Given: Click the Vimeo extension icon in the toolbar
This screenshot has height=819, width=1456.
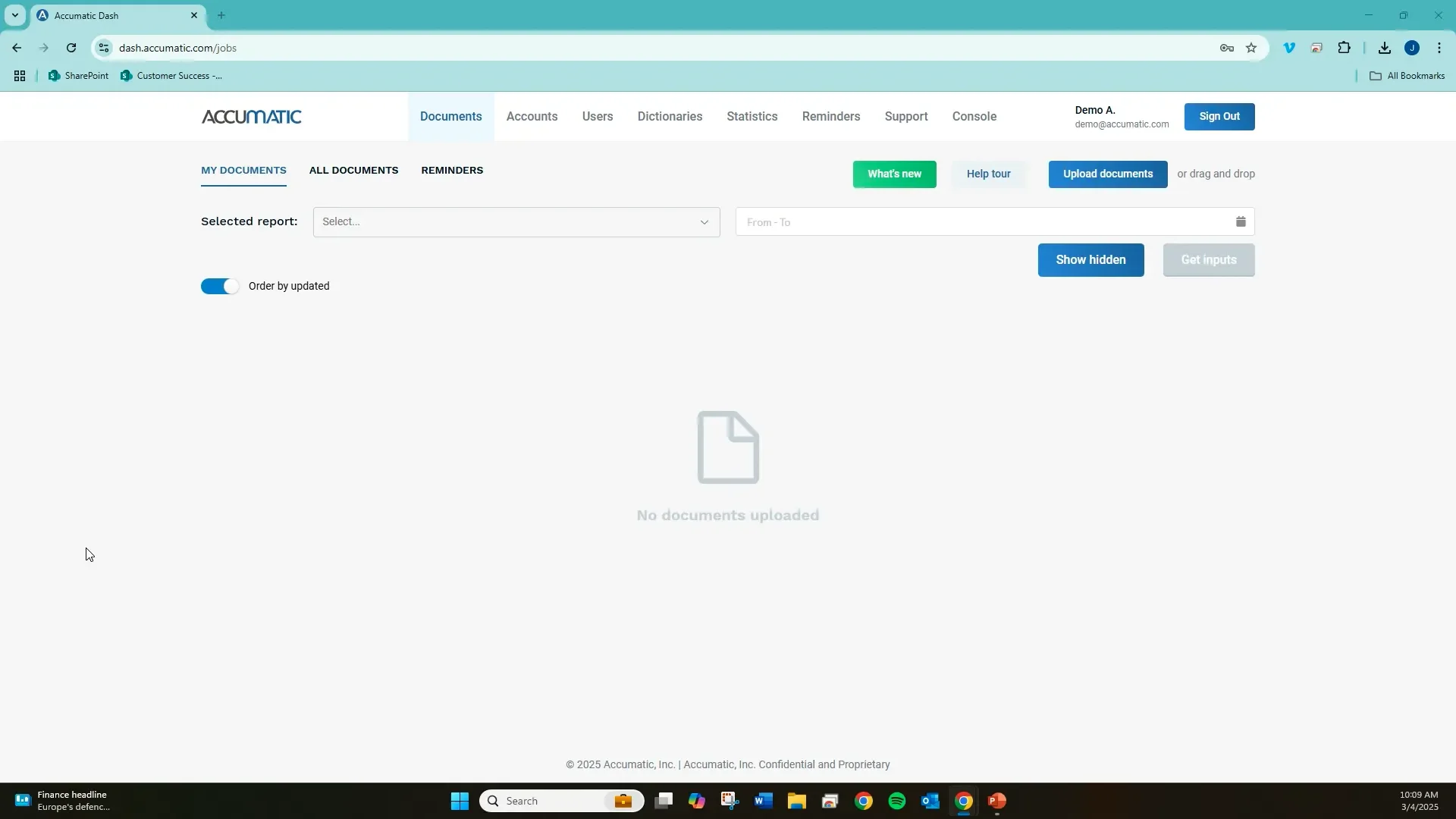Looking at the screenshot, I should [x=1289, y=47].
